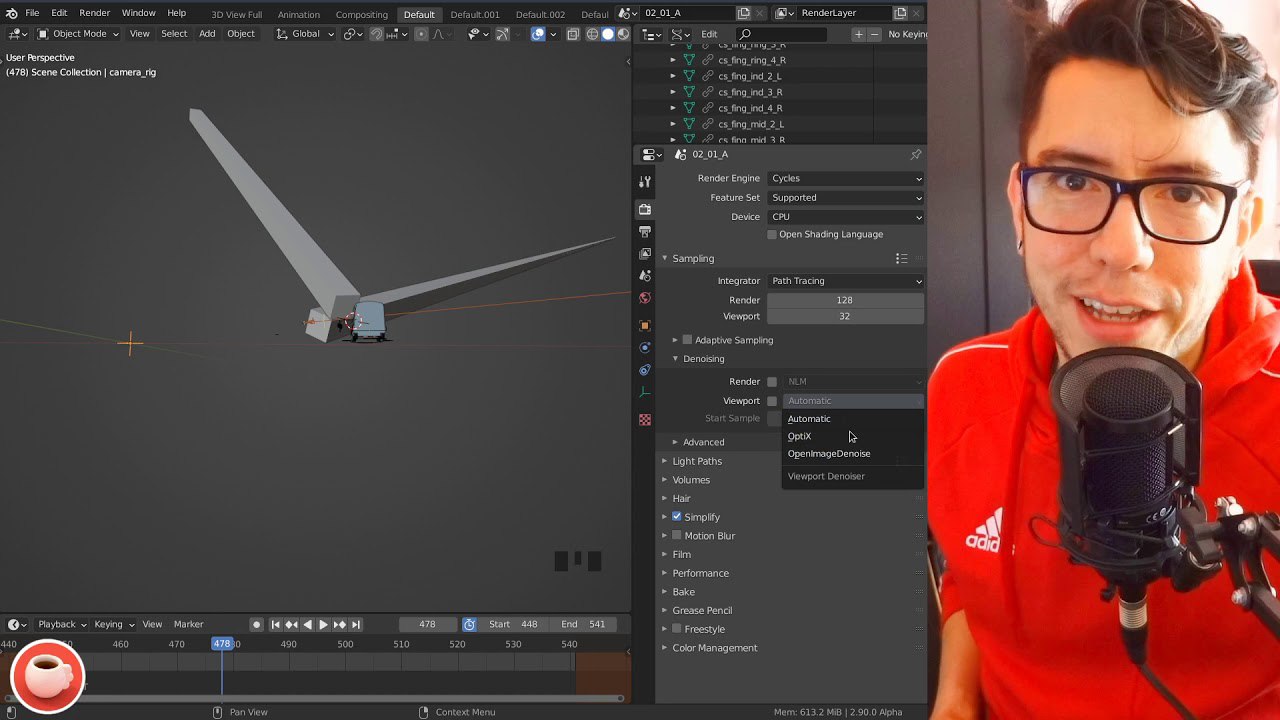Collapse the Denoising subpanel
1280x720 pixels.
[x=676, y=359]
